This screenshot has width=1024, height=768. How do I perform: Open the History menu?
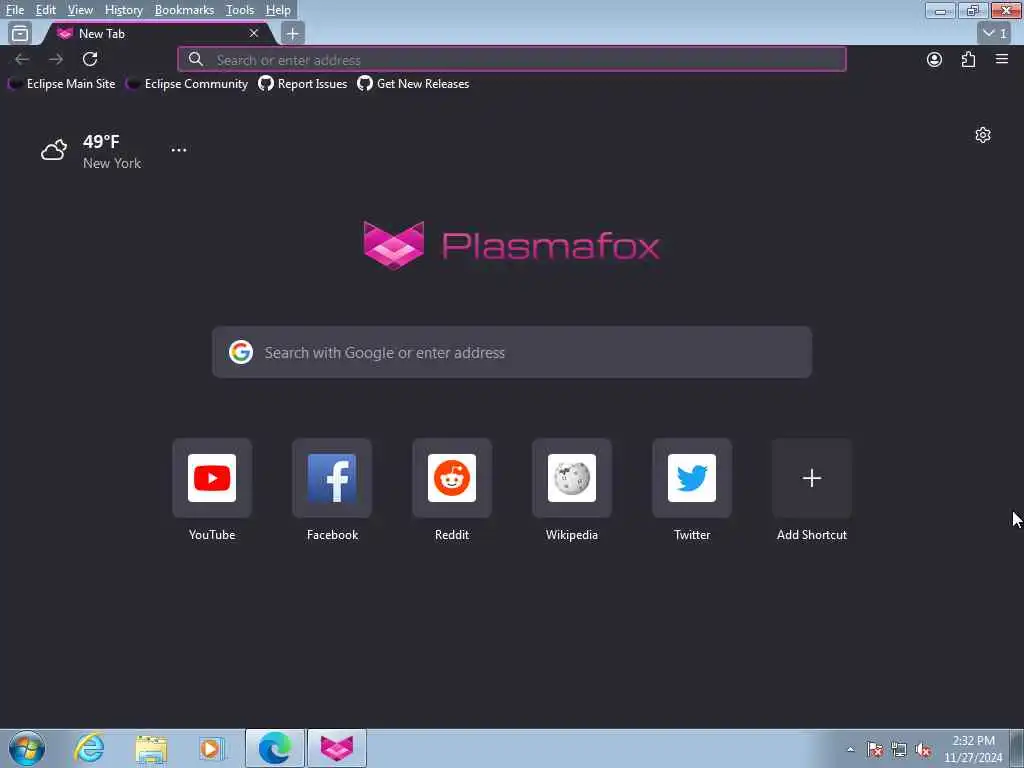pyautogui.click(x=123, y=10)
